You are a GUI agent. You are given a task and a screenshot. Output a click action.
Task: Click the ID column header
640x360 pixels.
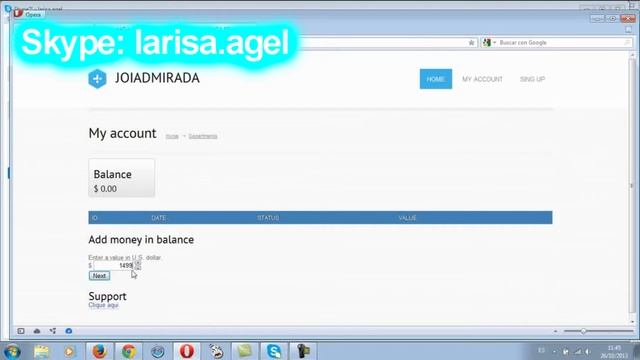tap(95, 218)
